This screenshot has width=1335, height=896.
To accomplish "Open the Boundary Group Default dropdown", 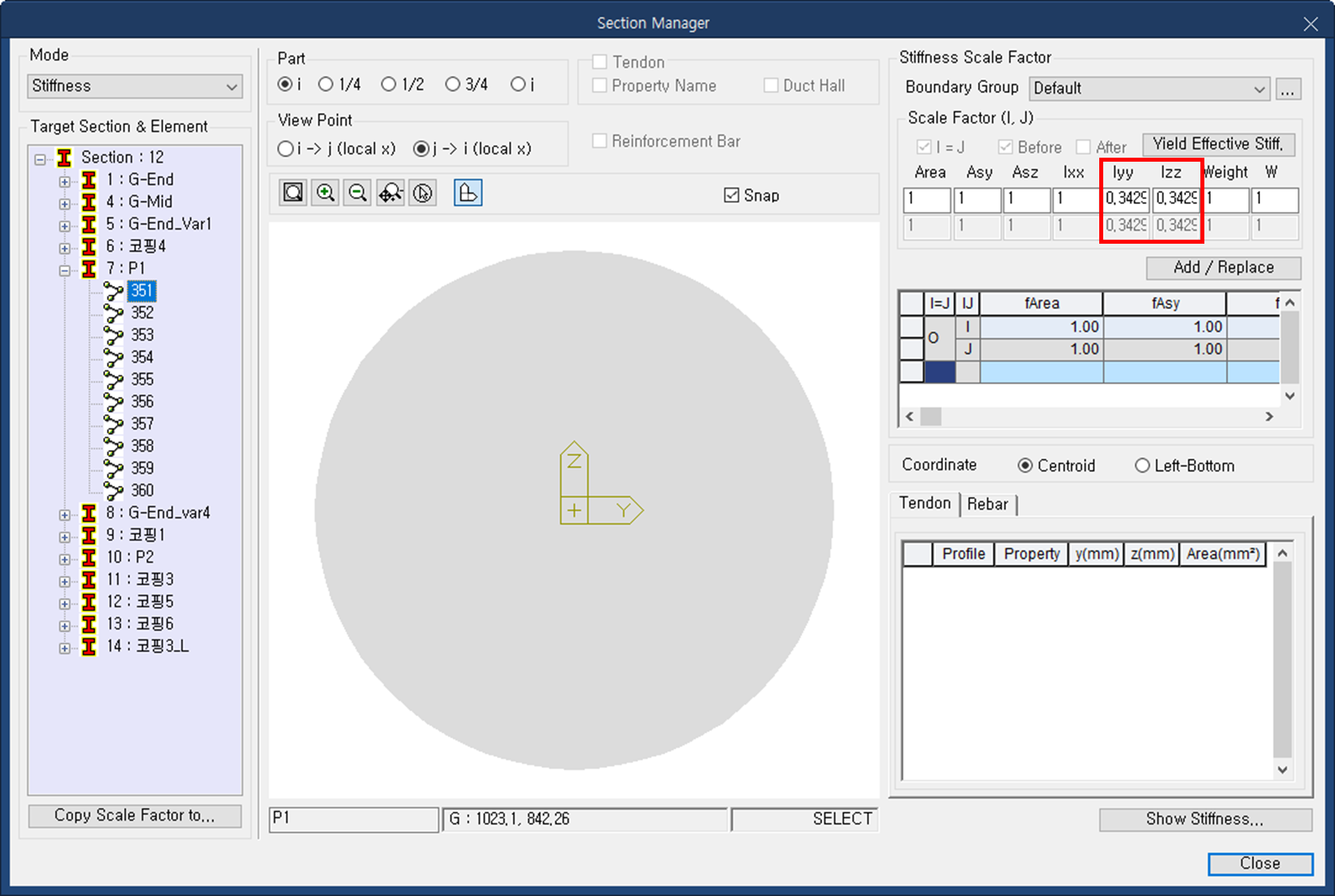I will click(1149, 88).
